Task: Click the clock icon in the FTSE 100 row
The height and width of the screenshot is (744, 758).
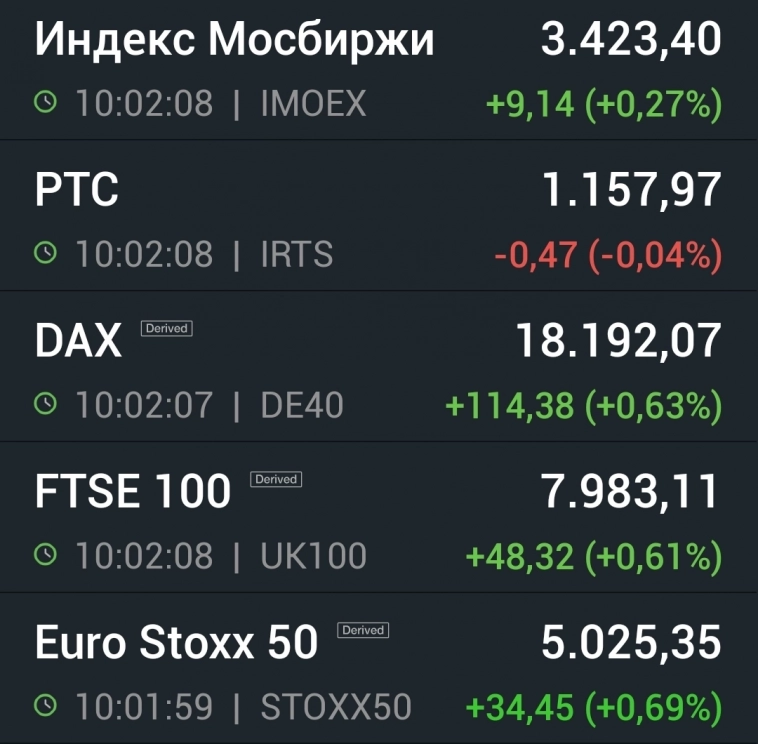Action: (46, 556)
